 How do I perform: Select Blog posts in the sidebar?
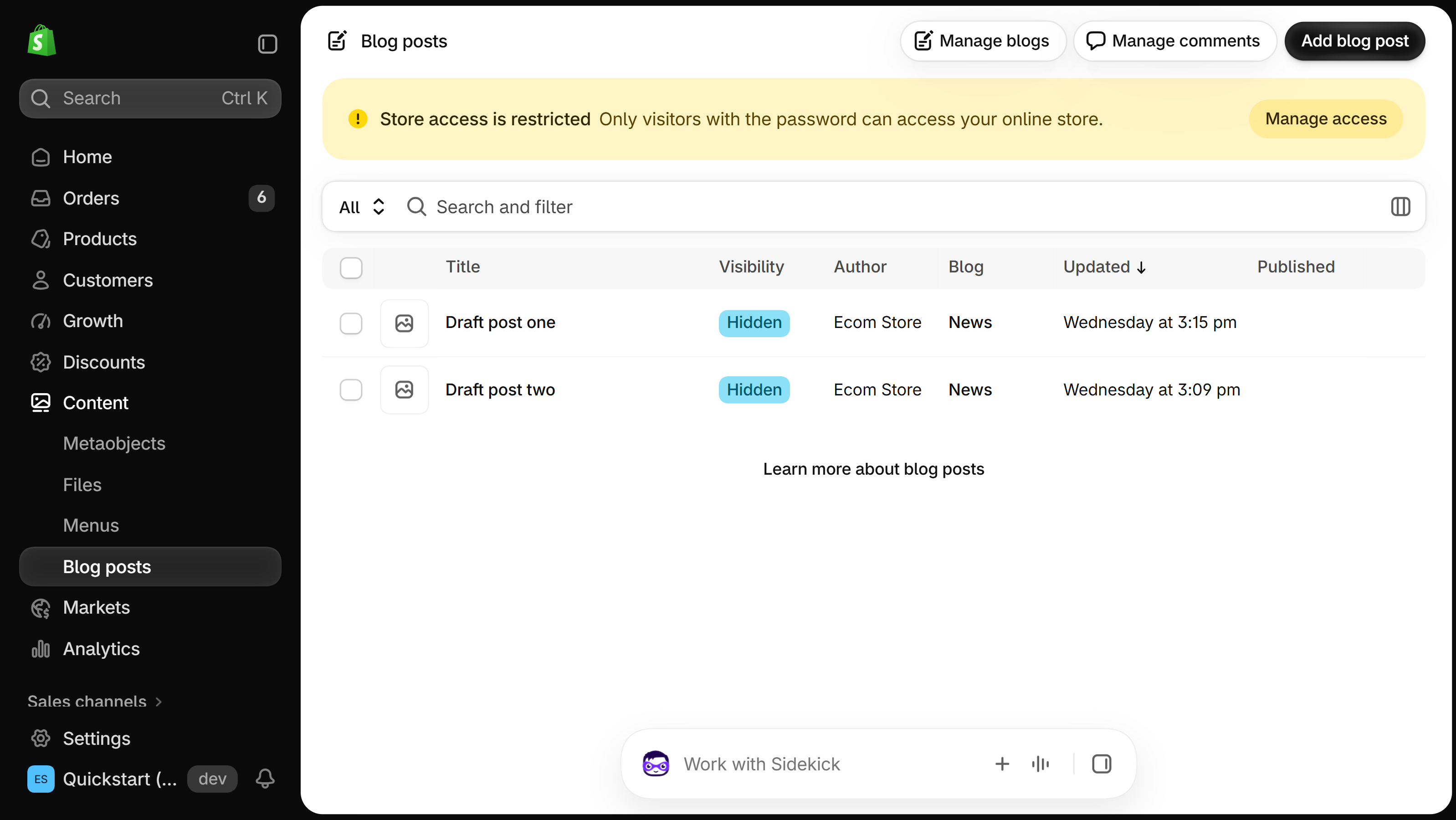(150, 567)
